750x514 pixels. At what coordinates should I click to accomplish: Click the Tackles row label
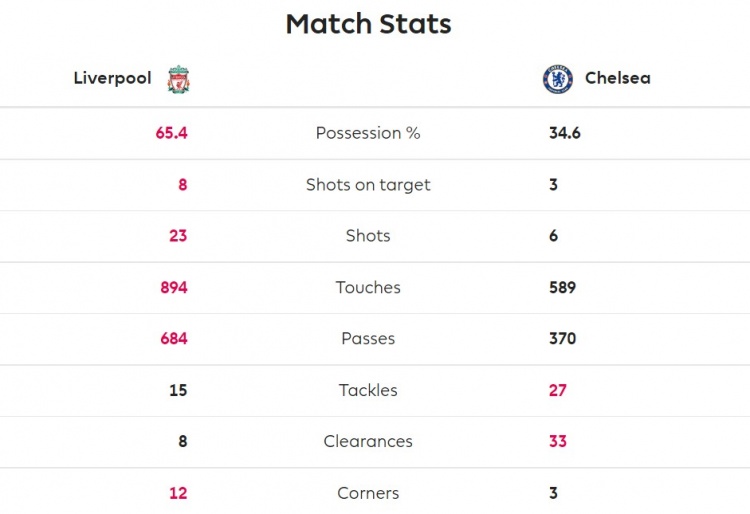tap(368, 390)
